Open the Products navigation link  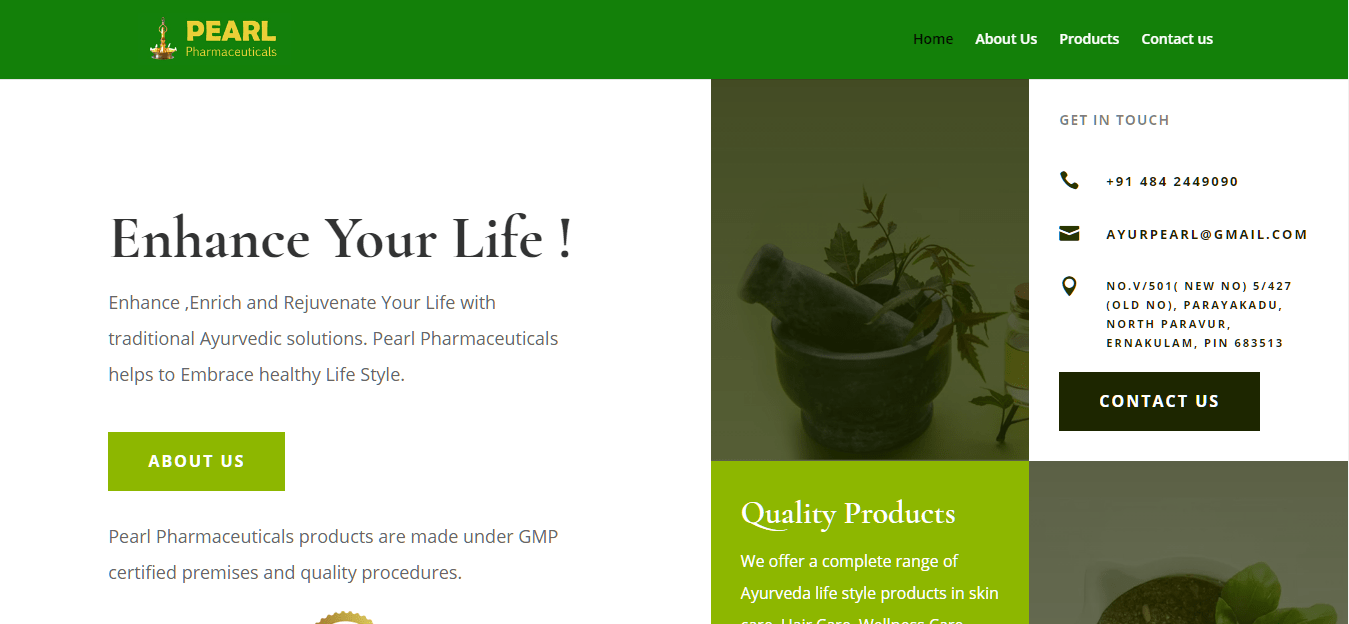coord(1089,39)
